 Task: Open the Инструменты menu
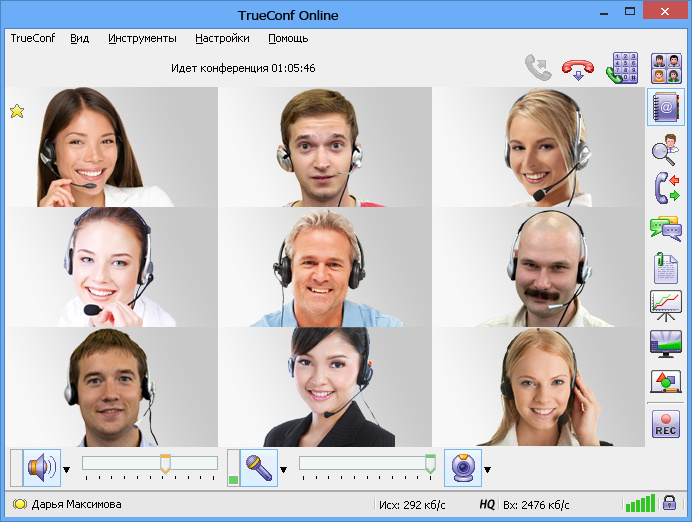pos(142,38)
